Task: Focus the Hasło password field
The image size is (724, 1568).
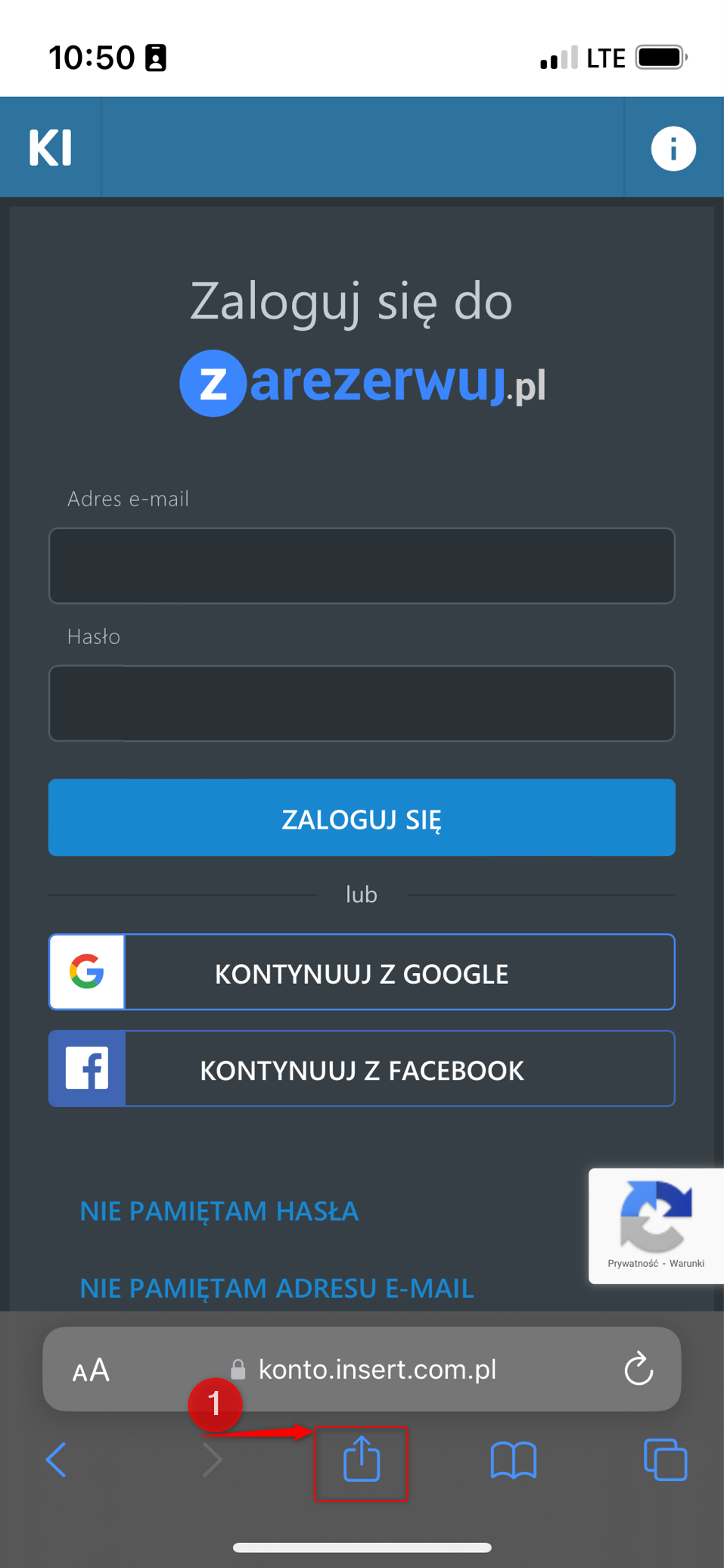Action: coord(362,703)
